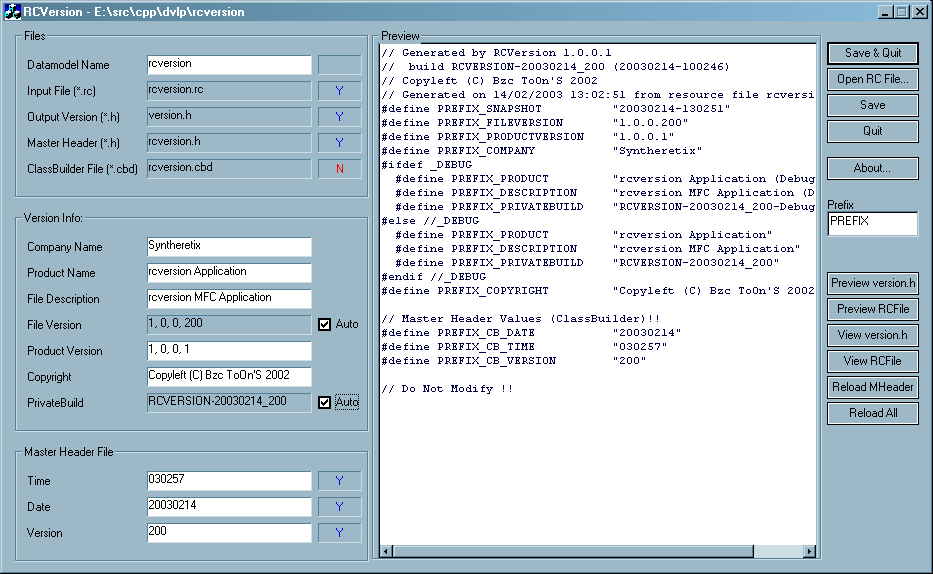The width and height of the screenshot is (933, 574).
Task: Click the PREFIX_PRODUCTVERSION define line
Action: coord(528,137)
